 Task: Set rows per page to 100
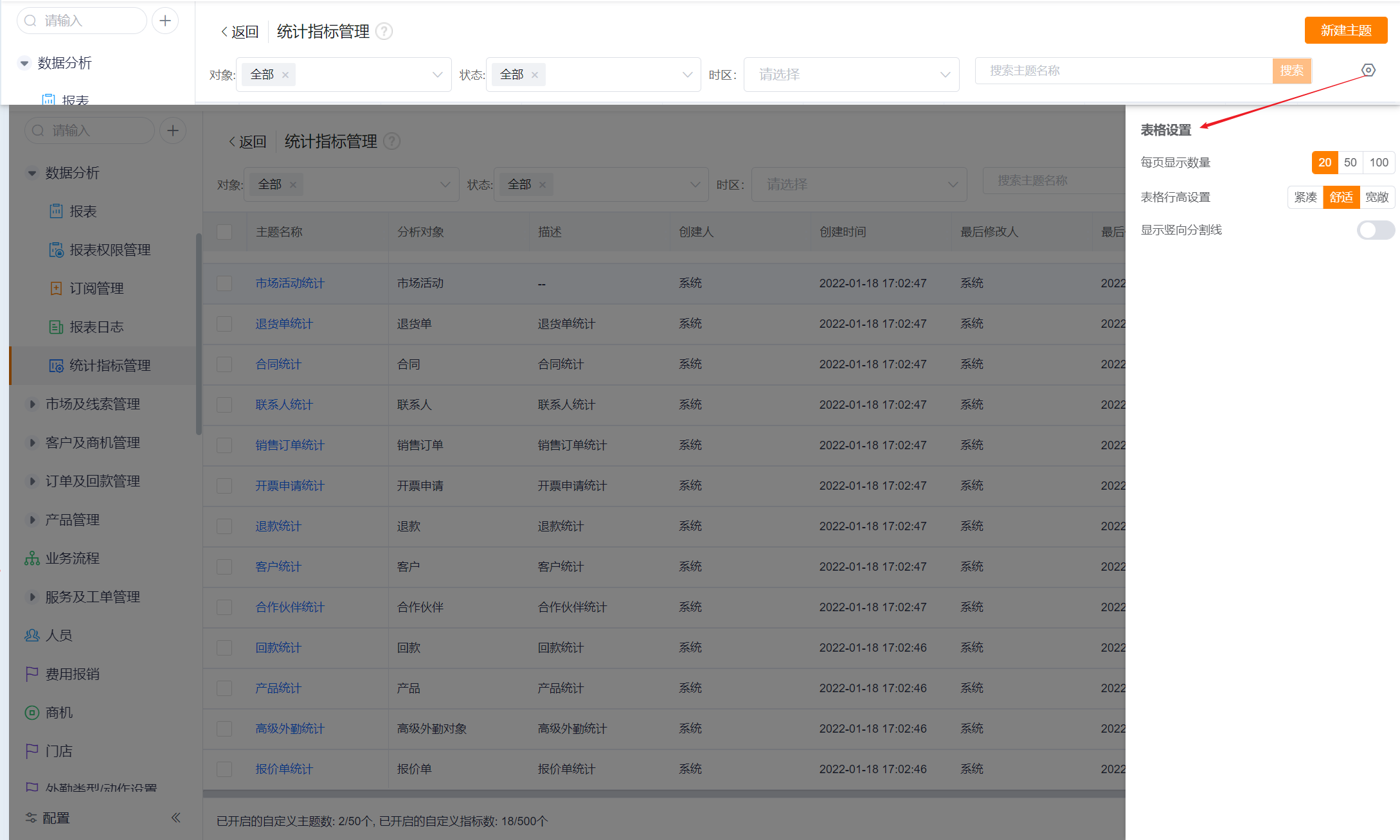(1379, 163)
